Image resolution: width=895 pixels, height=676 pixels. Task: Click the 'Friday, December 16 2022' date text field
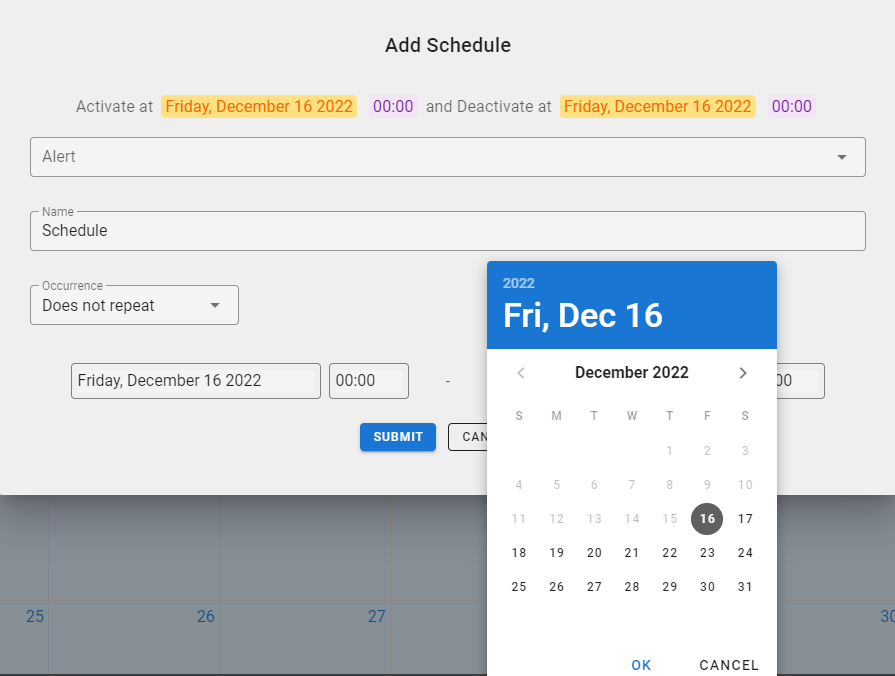(195, 381)
